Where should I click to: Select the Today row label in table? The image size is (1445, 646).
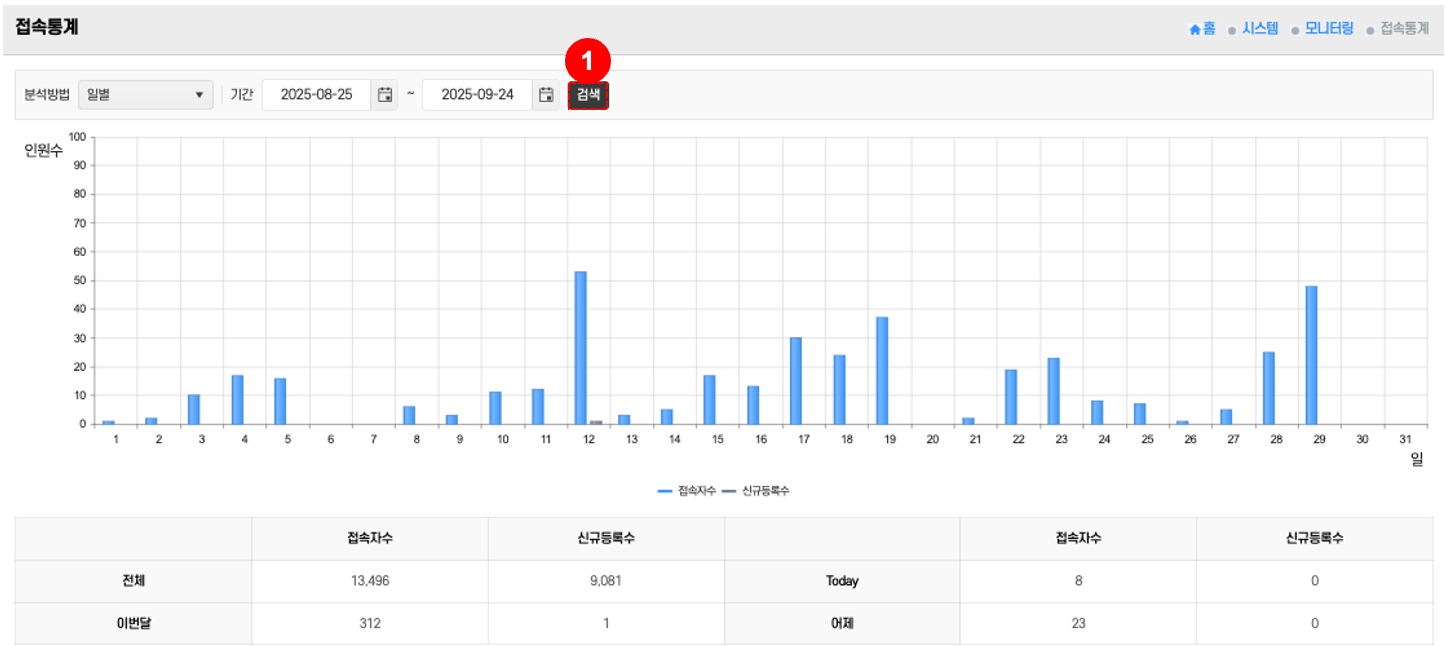(841, 581)
